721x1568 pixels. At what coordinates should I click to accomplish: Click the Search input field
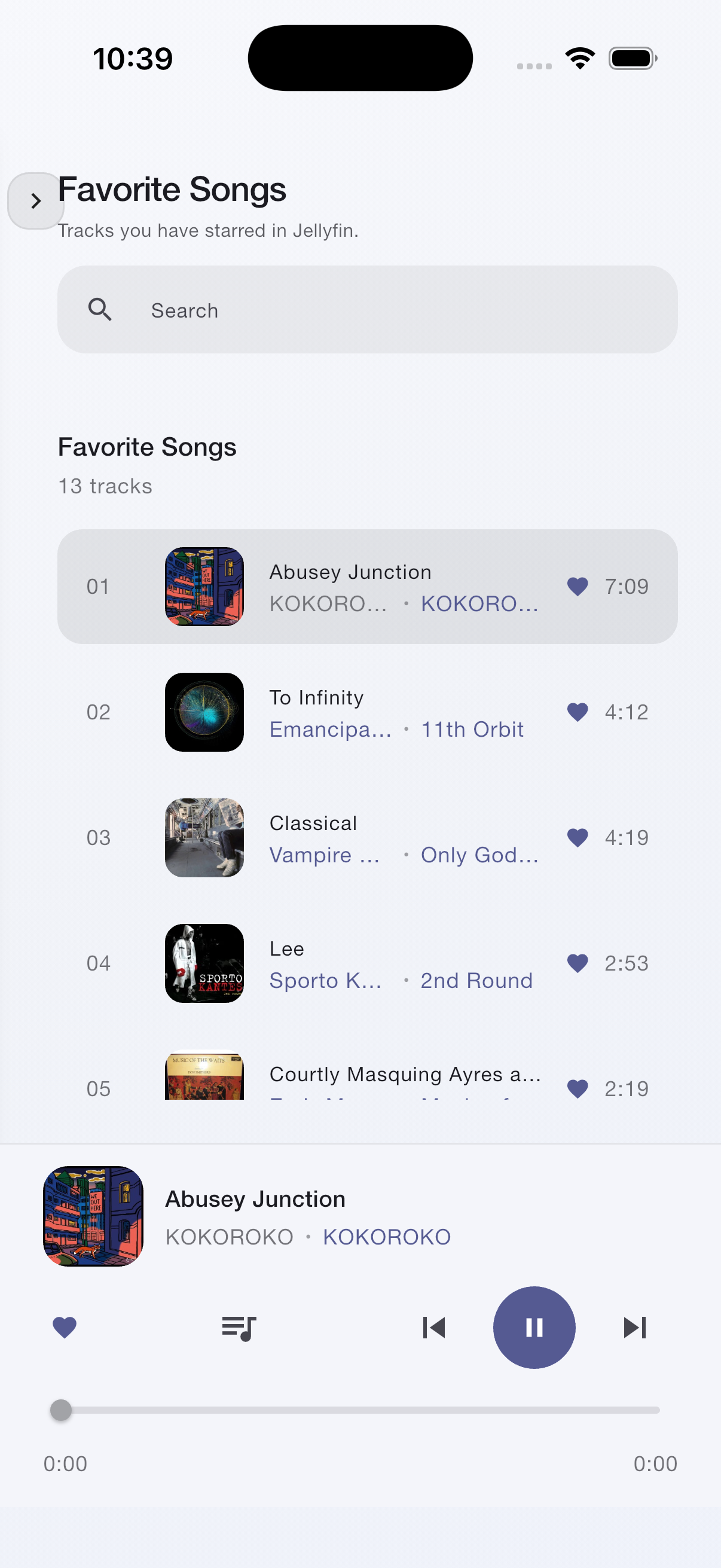click(x=389, y=310)
